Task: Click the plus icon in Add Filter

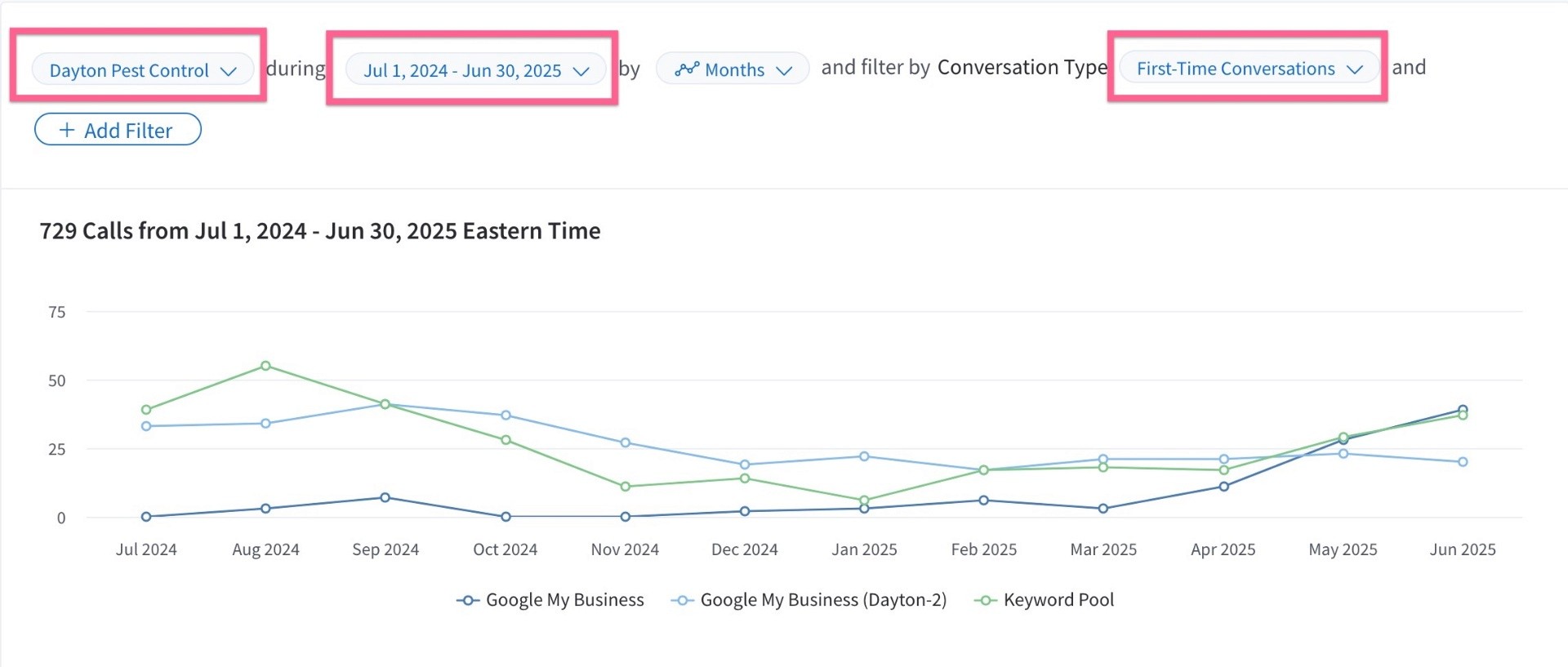Action: coord(67,130)
